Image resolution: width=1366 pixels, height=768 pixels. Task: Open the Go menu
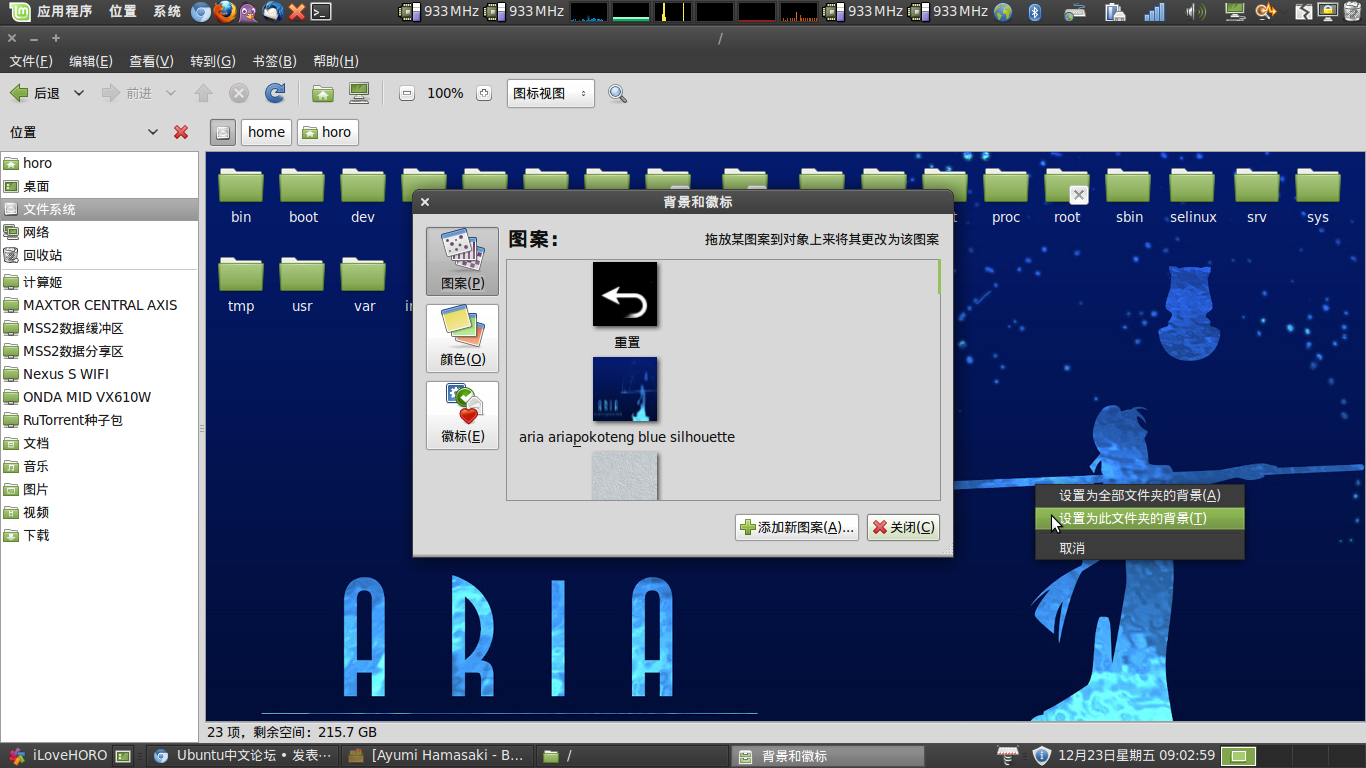pyautogui.click(x=213, y=61)
